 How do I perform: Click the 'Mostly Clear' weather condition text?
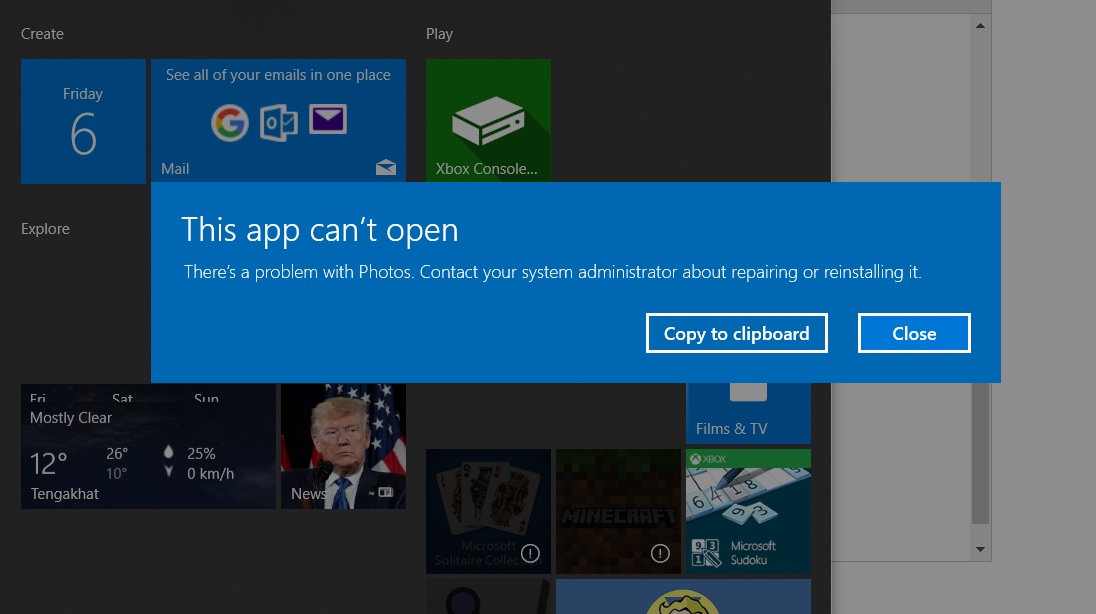coord(71,417)
